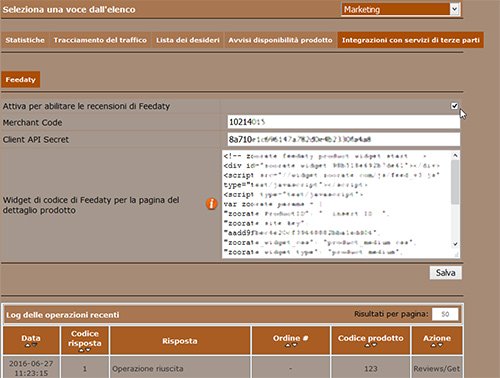Sort Codice risposta column ascending
Viewport: 500px width, 378px height.
(x=81, y=350)
